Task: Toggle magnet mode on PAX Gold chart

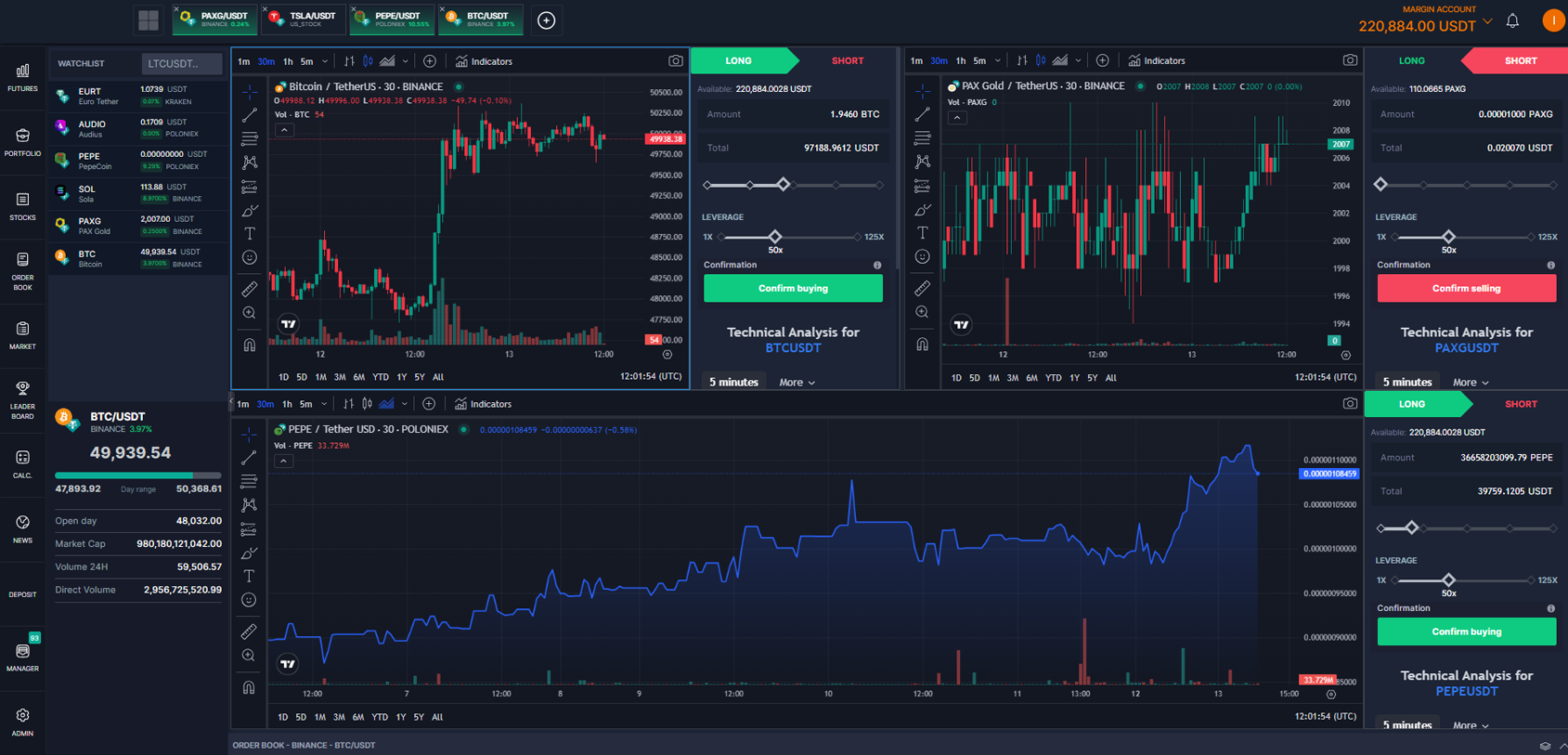Action: coord(922,344)
